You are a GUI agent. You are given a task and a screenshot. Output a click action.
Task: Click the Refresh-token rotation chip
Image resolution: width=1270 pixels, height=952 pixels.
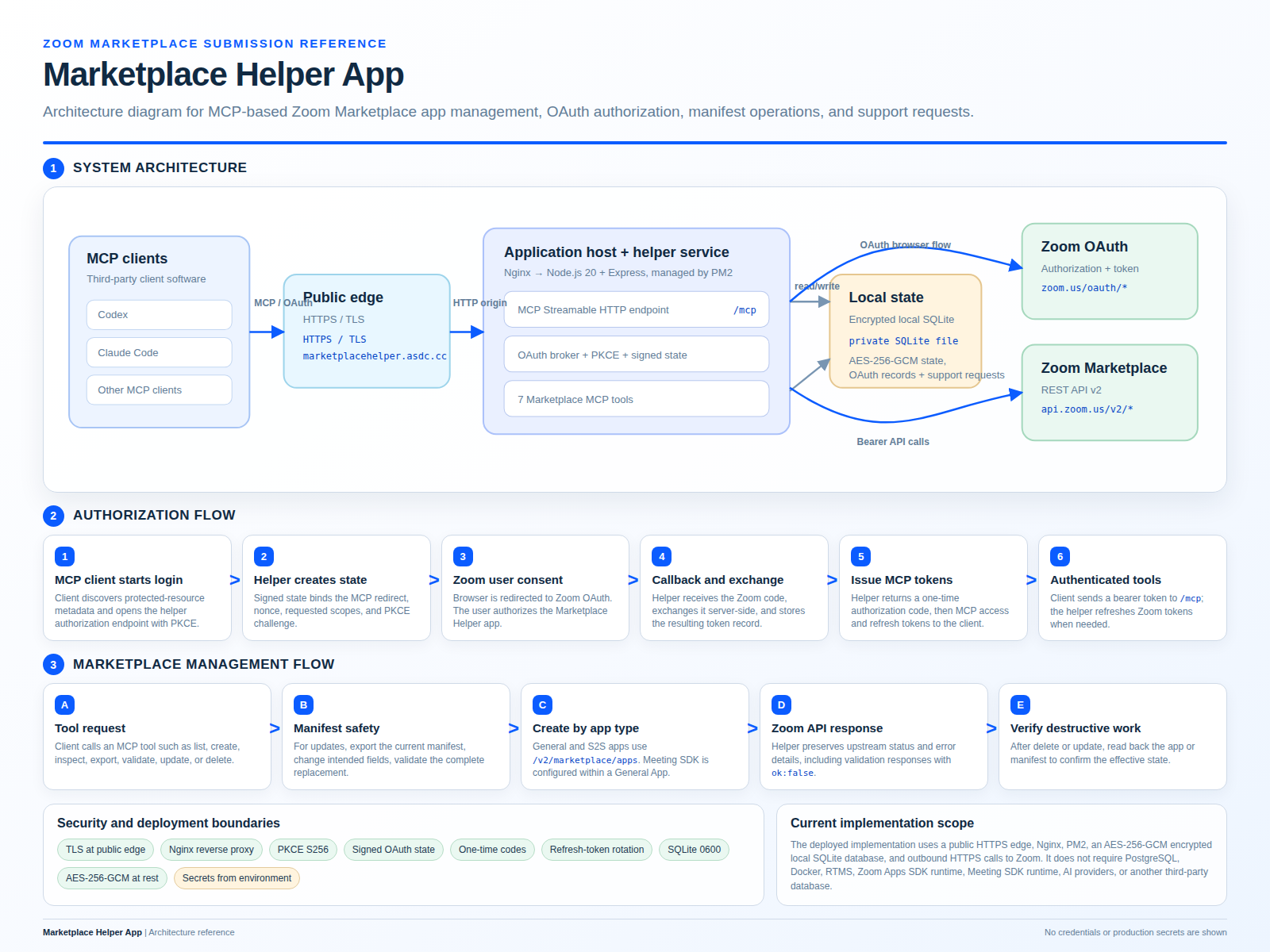click(597, 850)
